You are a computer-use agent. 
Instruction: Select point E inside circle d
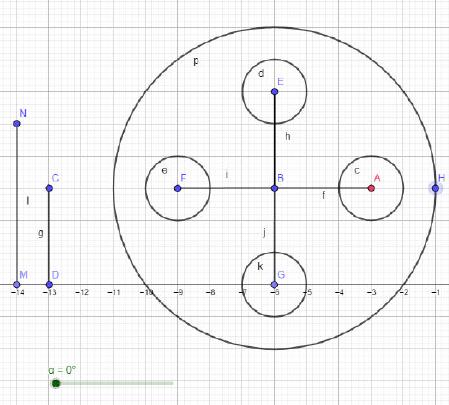[274, 91]
